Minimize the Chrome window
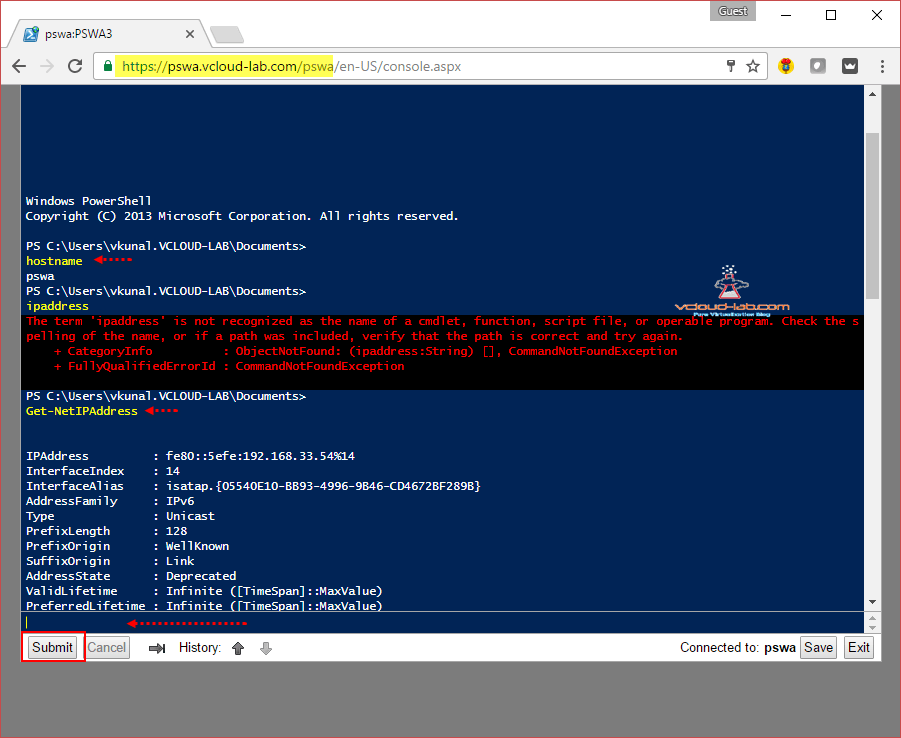This screenshot has height=738, width=901. (786, 15)
